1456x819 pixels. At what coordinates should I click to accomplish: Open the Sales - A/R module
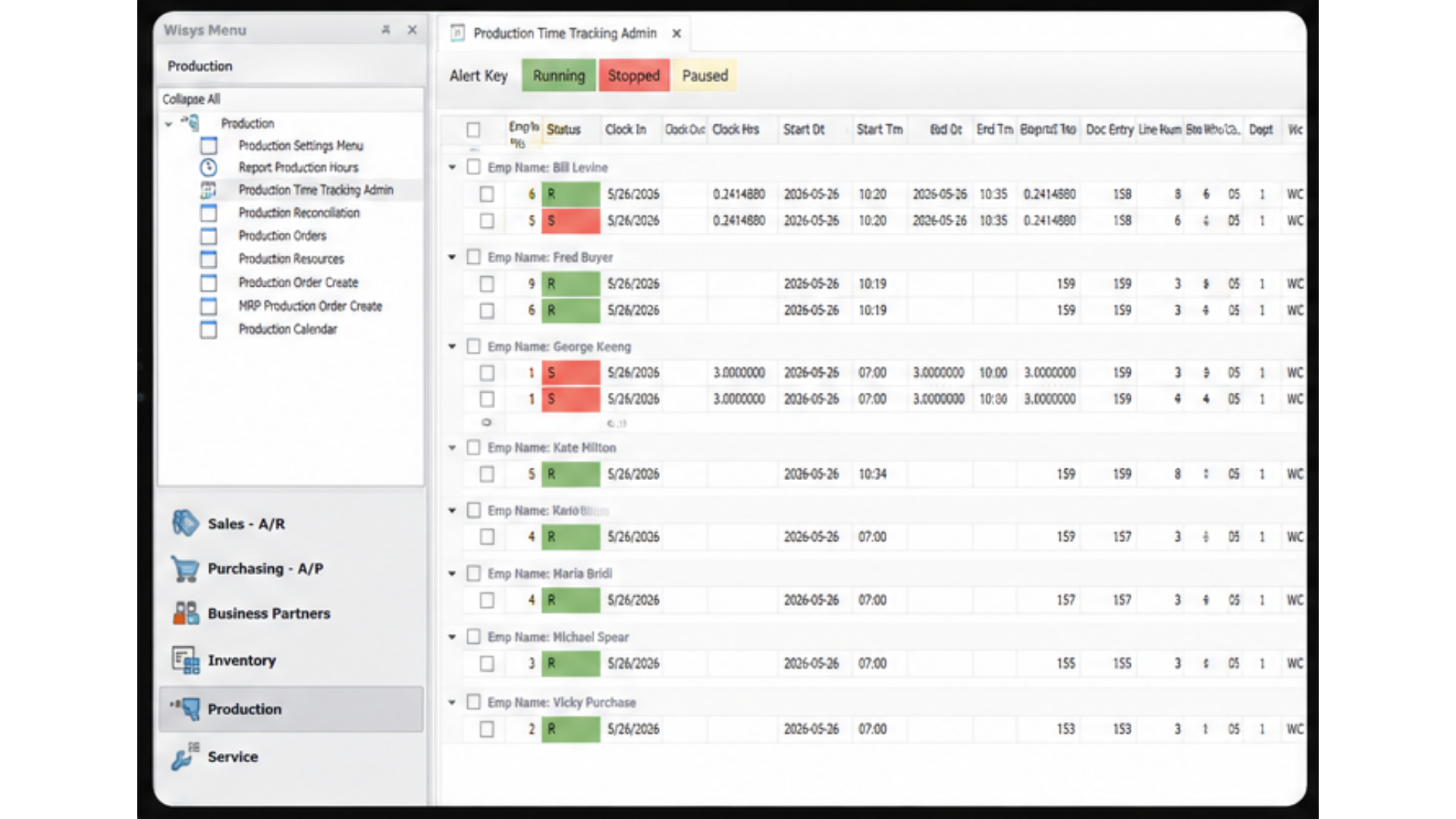pos(246,524)
